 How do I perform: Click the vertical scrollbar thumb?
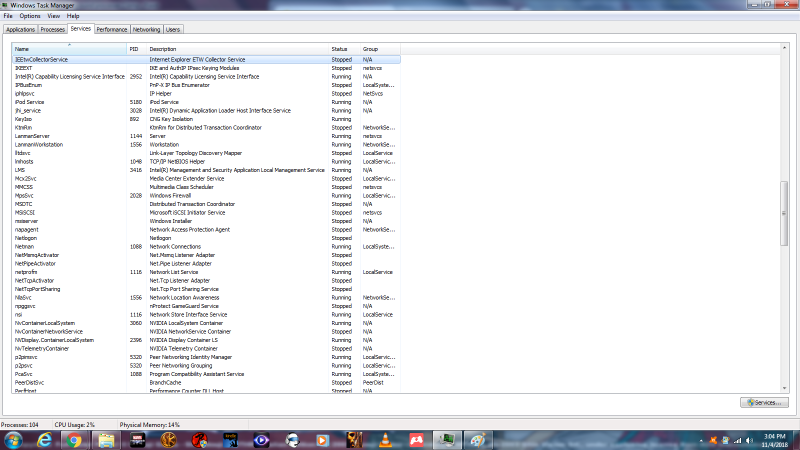[784, 213]
